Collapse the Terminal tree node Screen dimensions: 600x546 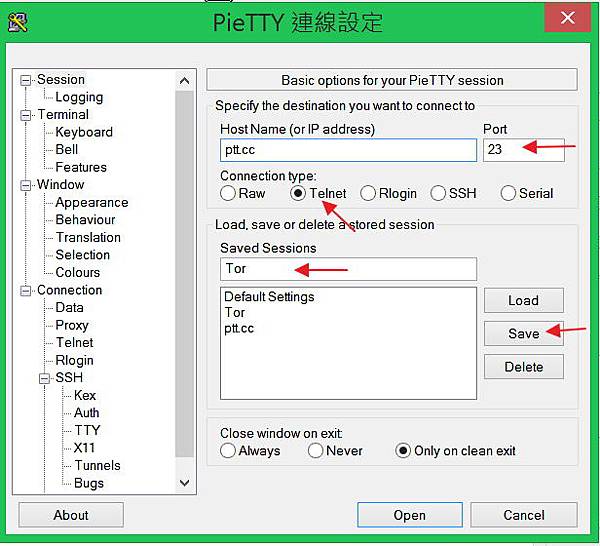(26, 115)
